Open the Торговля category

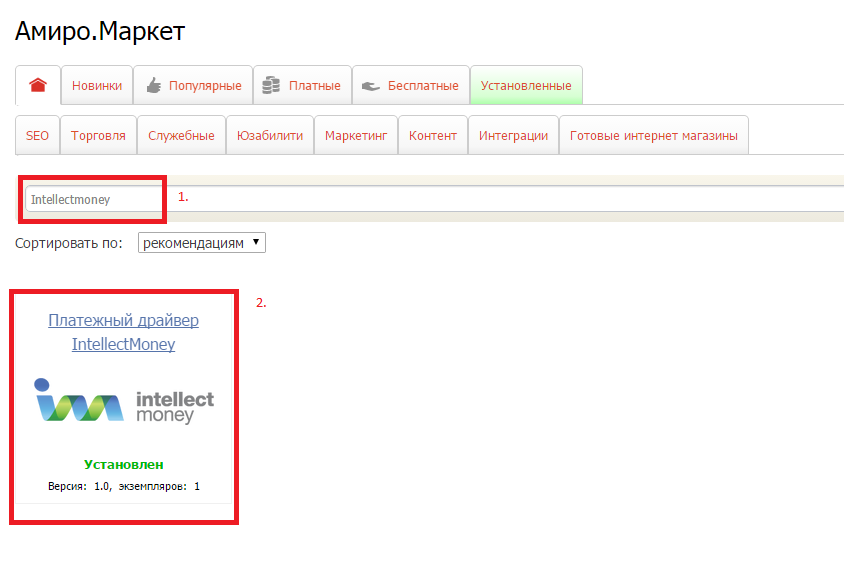(x=98, y=136)
